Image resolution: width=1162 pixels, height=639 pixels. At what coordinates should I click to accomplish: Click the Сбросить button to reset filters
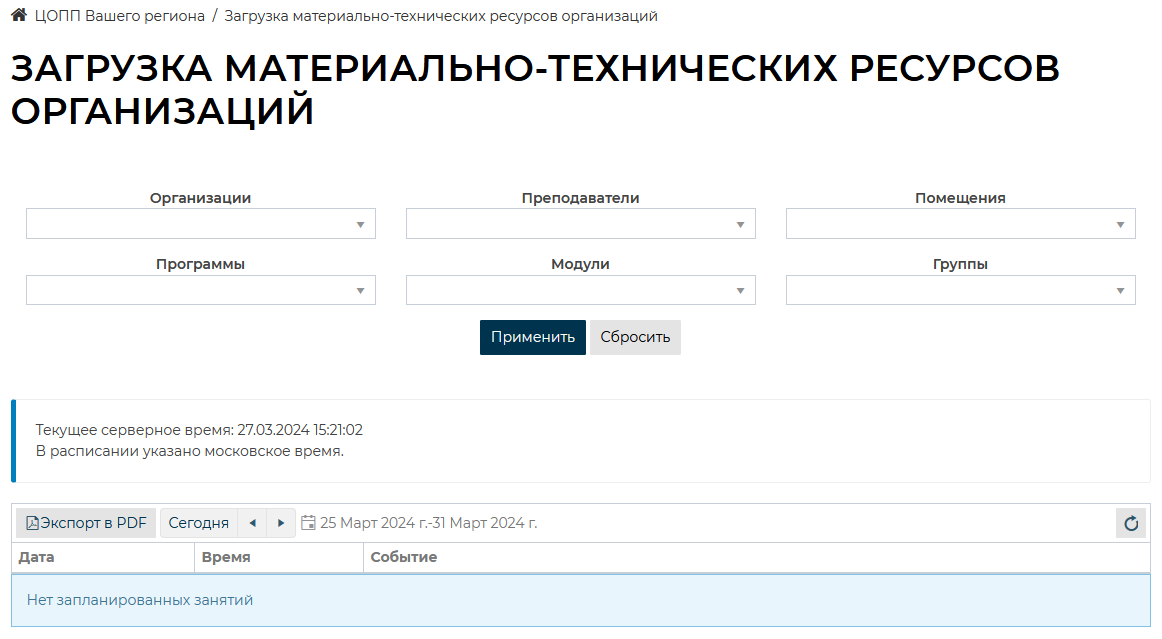[635, 337]
